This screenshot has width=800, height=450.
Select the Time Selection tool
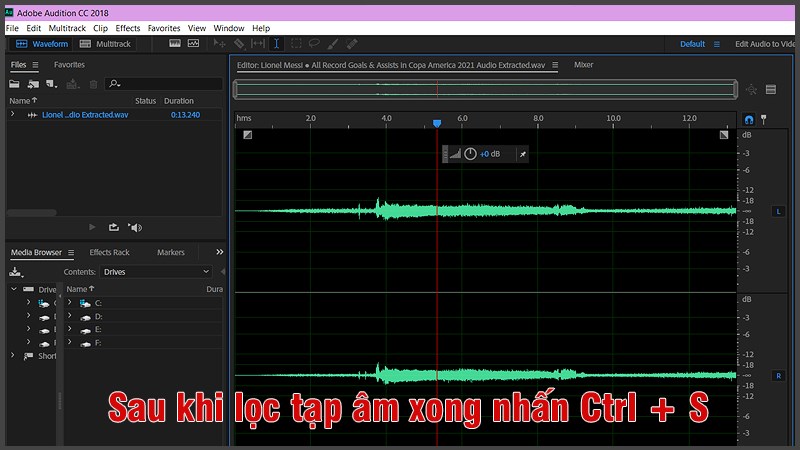coord(277,43)
